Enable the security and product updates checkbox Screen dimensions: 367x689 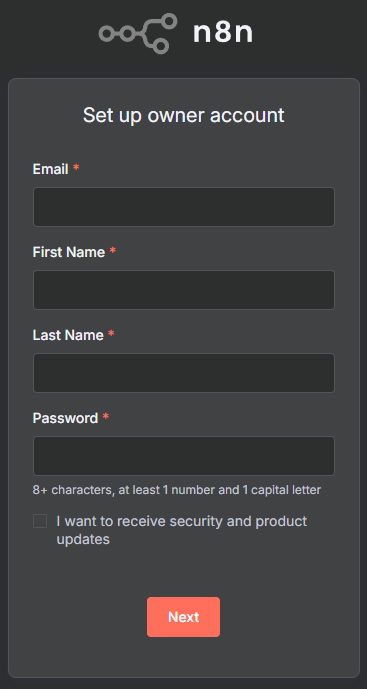(40, 521)
